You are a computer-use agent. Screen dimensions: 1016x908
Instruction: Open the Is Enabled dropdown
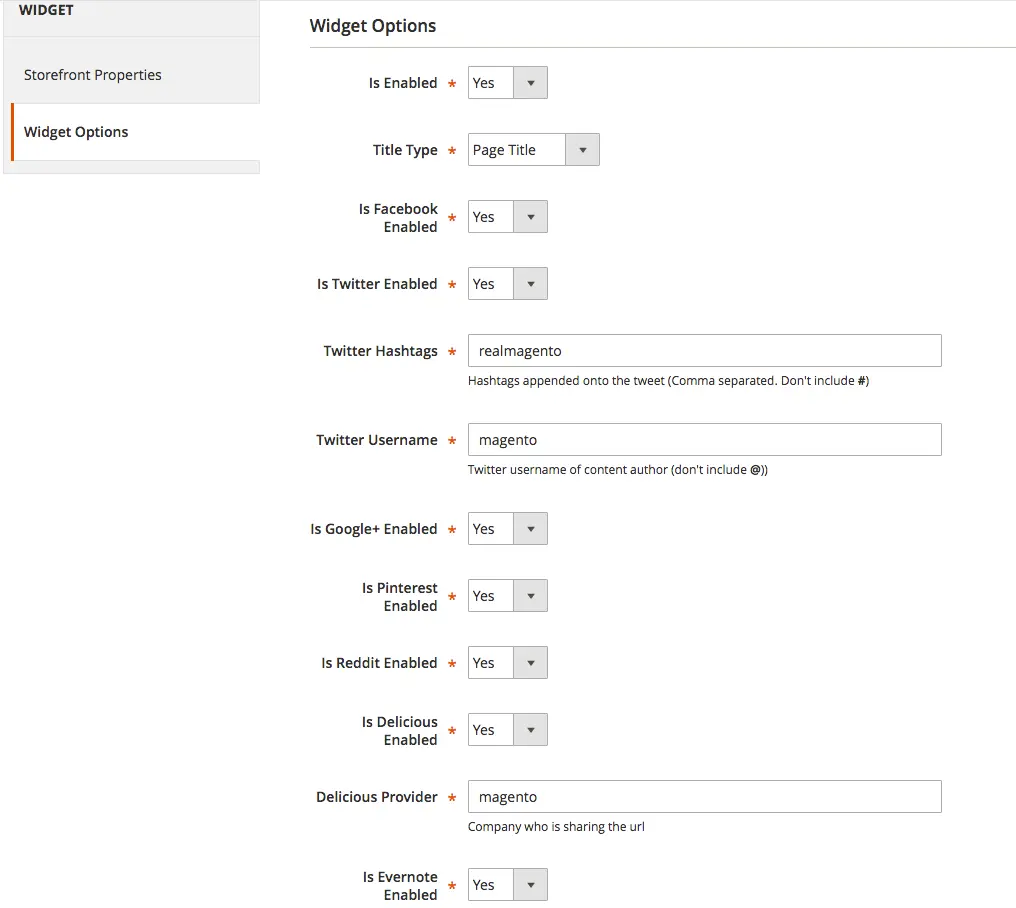(x=507, y=83)
